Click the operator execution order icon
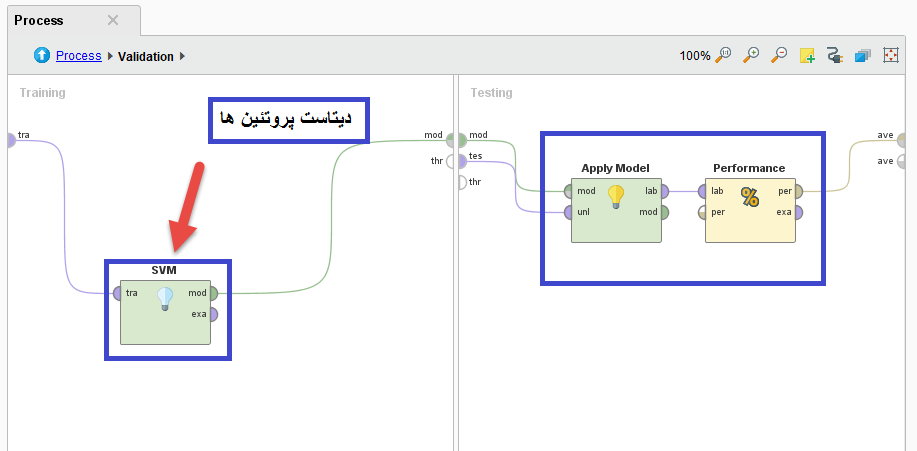The image size is (917, 451). pos(862,56)
